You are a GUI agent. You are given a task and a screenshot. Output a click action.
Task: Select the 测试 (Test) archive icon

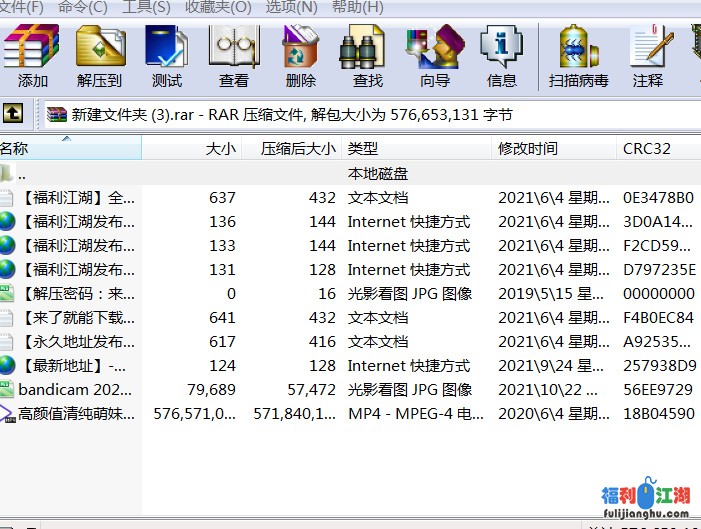pyautogui.click(x=167, y=56)
